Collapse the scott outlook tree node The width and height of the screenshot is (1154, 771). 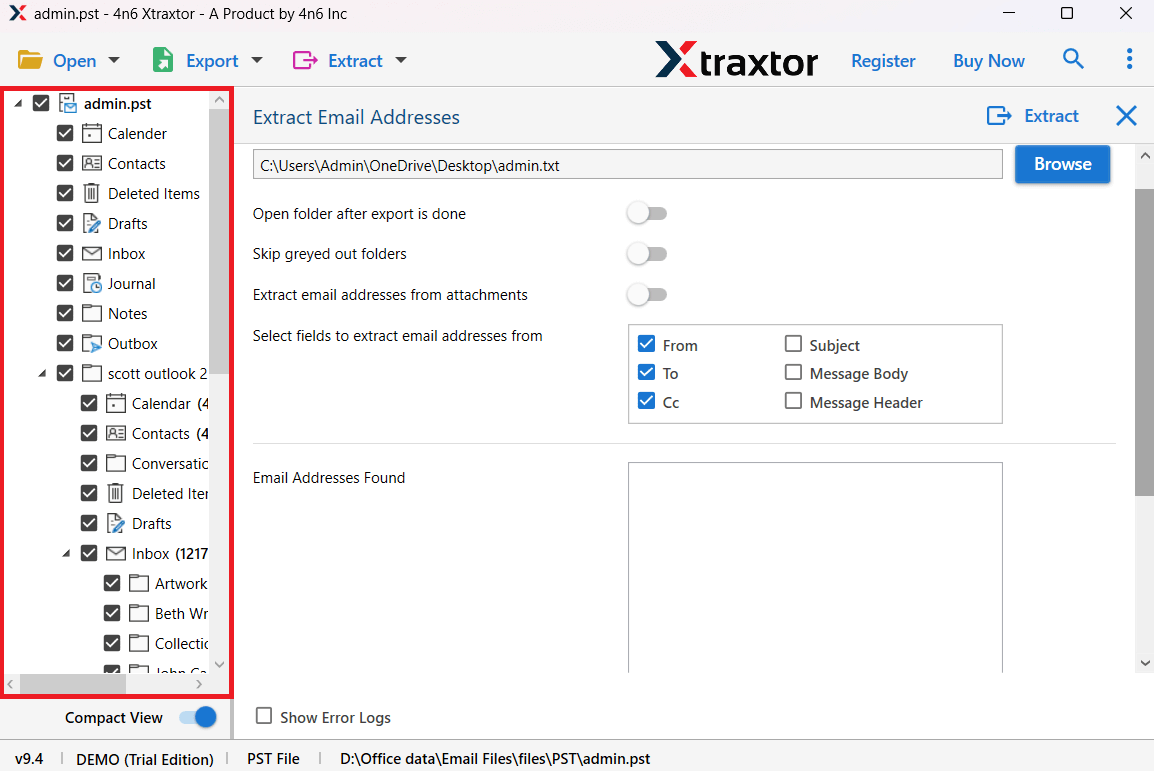click(x=42, y=374)
